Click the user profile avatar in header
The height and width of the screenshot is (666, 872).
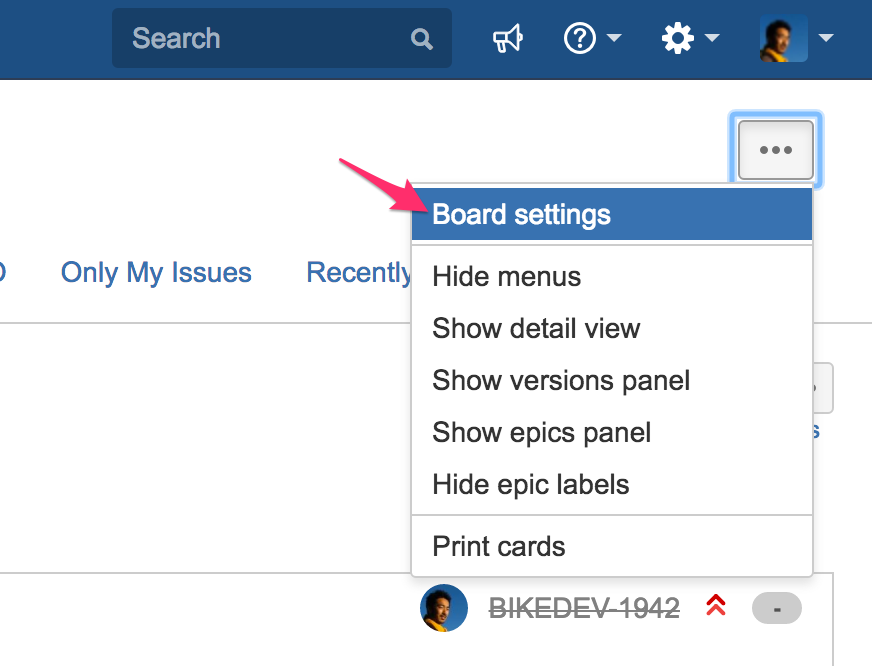[784, 38]
